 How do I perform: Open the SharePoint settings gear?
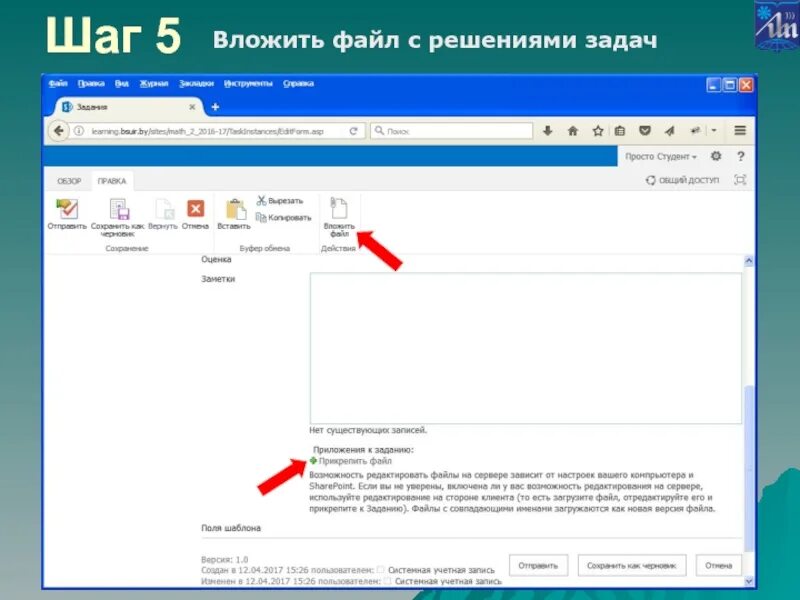(716, 156)
